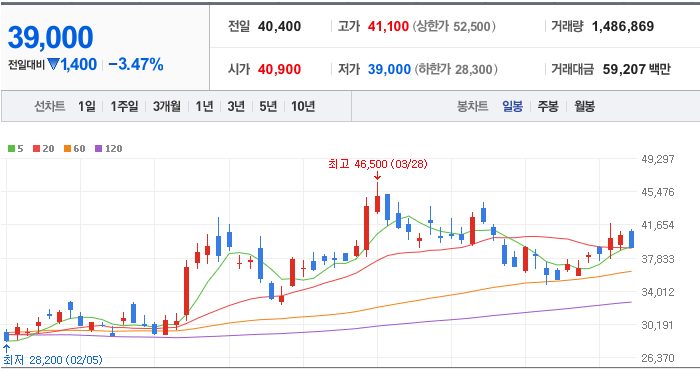The height and width of the screenshot is (371, 700).
Task: Click the change amount 1,400
Action: click(79, 65)
